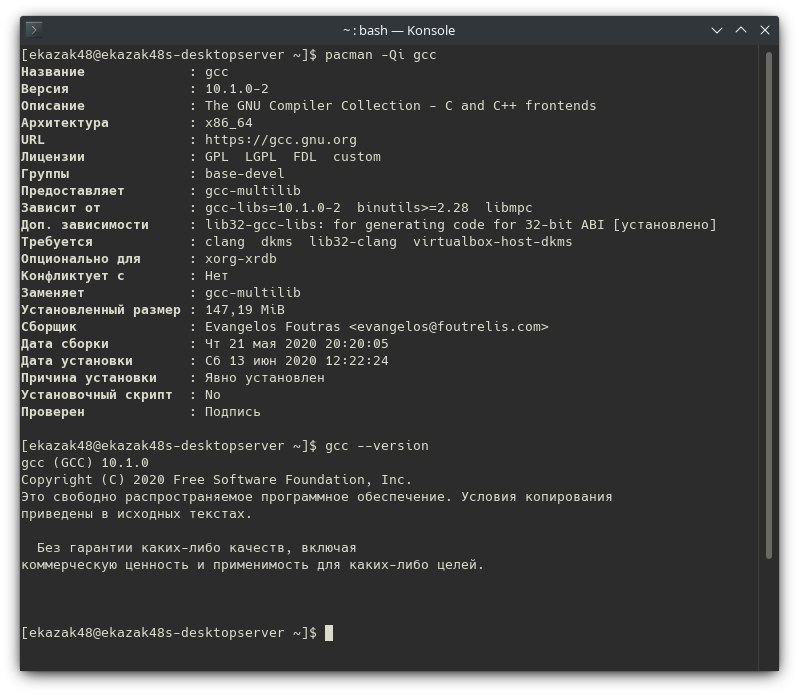This screenshot has height=695, width=799.
Task: Click the output line "gcc (GCC) 10.1.0"
Action: (85, 463)
